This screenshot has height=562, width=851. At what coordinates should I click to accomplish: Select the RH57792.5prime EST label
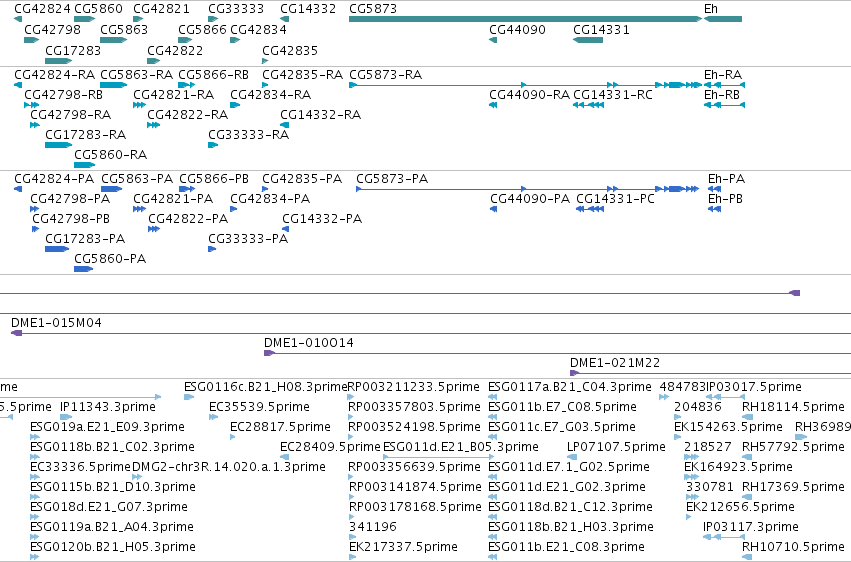793,447
